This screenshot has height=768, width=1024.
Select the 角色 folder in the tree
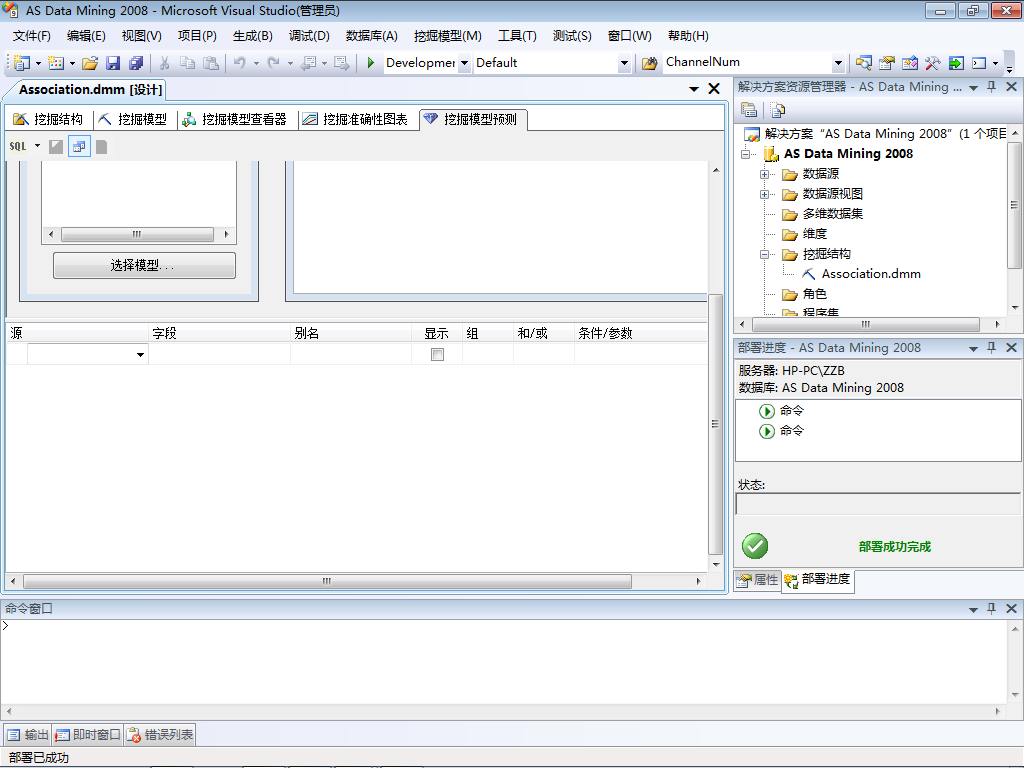coord(814,295)
